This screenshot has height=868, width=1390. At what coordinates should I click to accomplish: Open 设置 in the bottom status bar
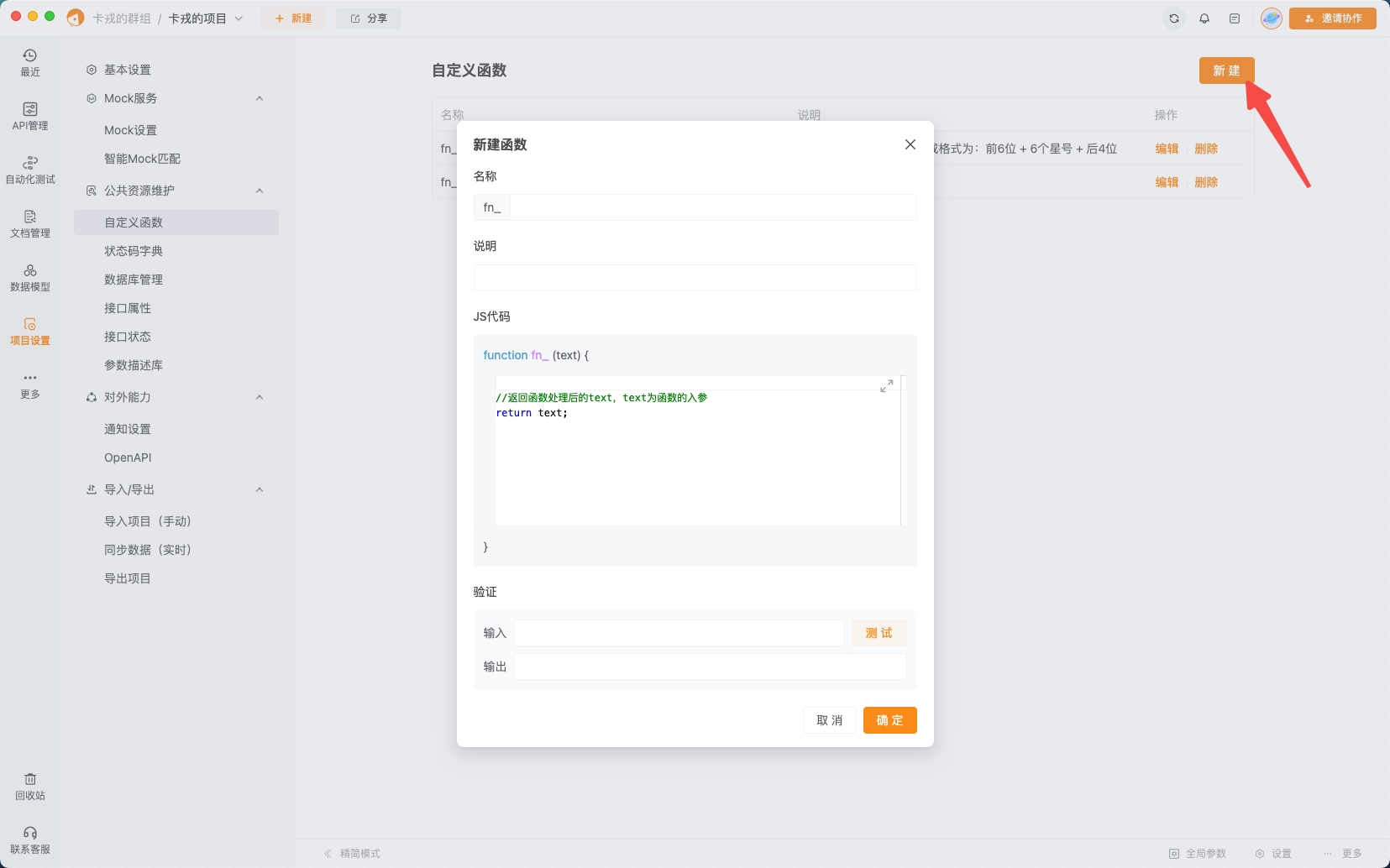coord(1273,854)
